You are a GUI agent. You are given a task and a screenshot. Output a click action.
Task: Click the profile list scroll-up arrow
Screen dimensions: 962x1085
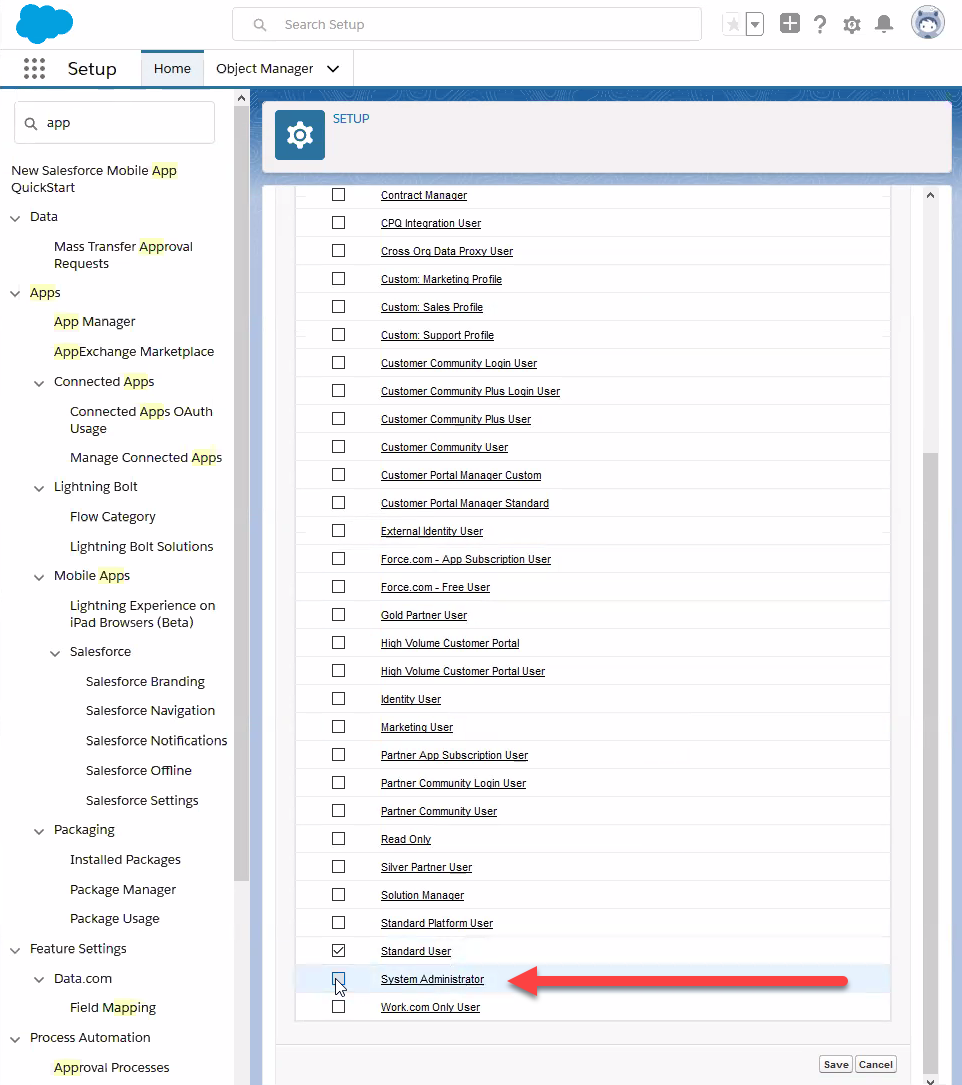click(931, 195)
